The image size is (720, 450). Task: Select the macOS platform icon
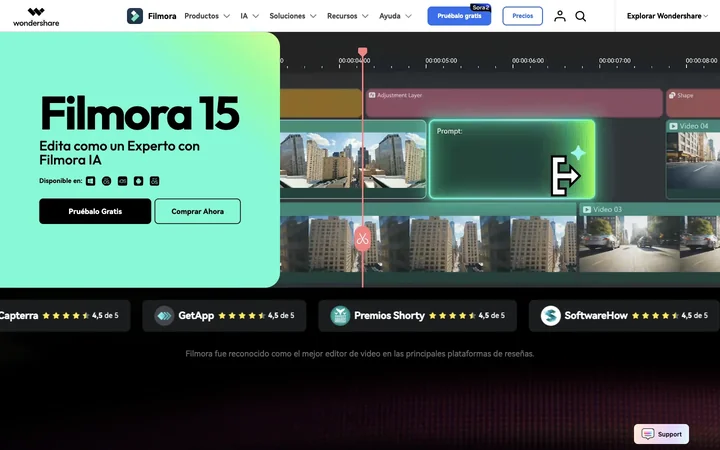(107, 181)
